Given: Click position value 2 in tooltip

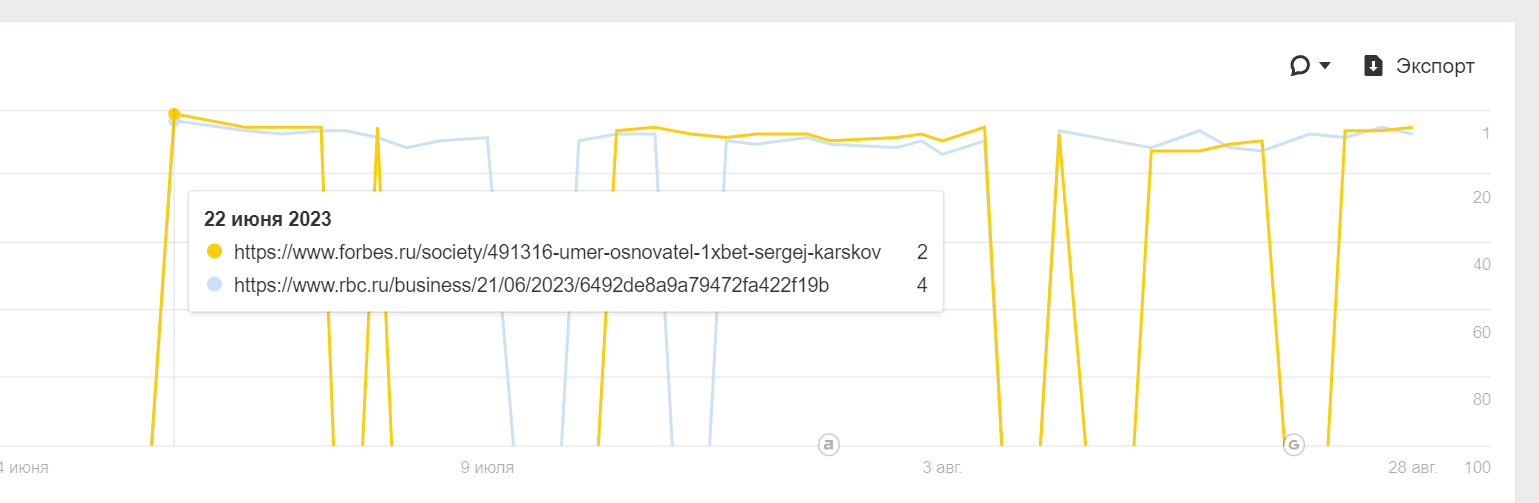Looking at the screenshot, I should point(921,252).
